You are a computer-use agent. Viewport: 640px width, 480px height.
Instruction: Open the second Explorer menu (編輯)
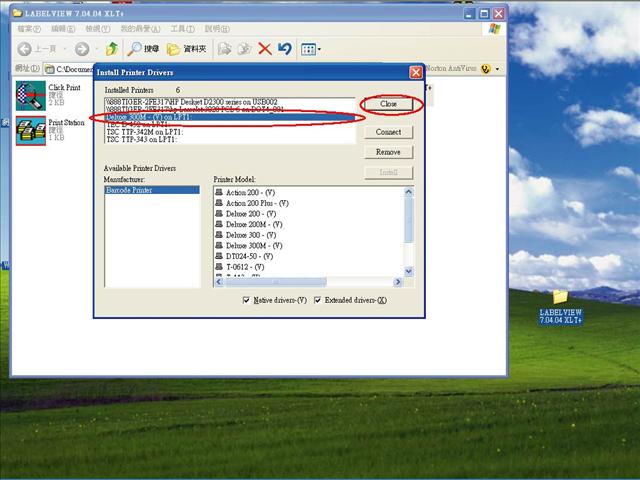[63, 29]
